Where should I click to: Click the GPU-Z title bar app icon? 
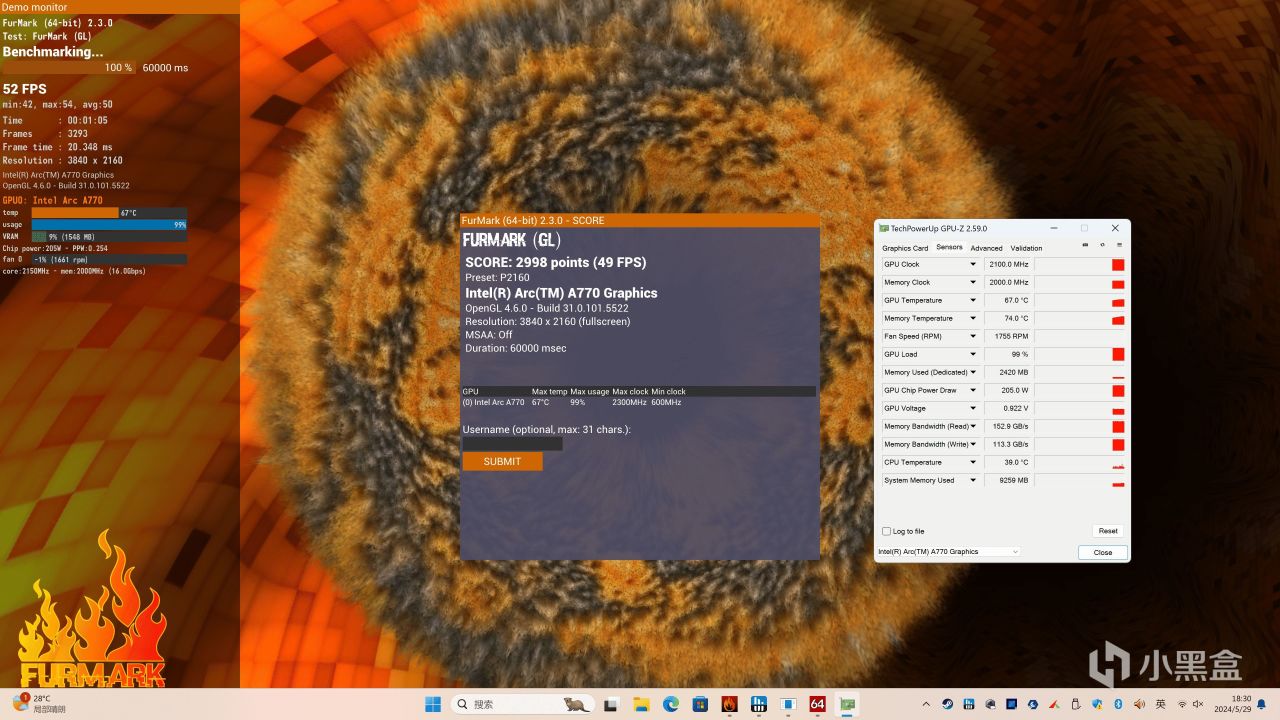(x=884, y=228)
